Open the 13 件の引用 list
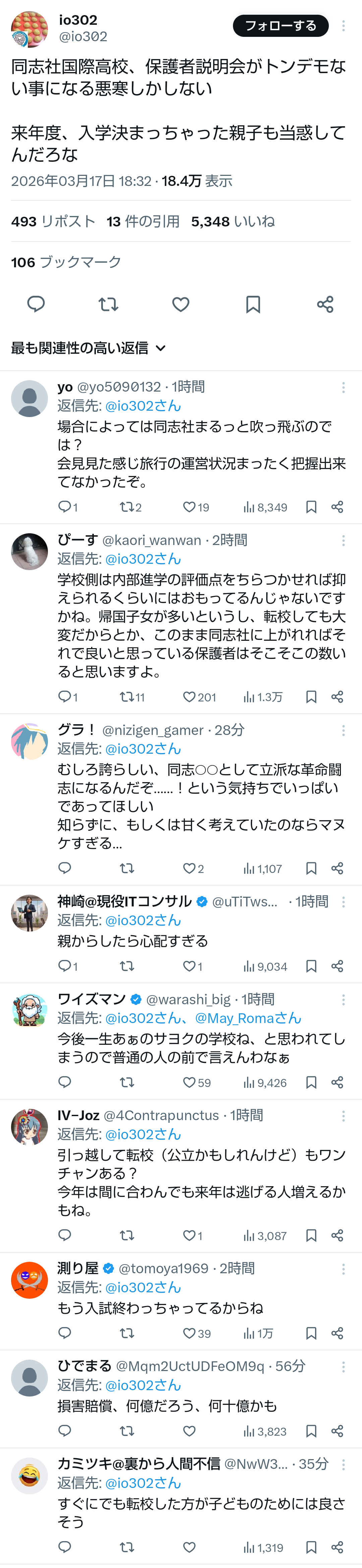Image resolution: width=362 pixels, height=1568 pixels. (x=142, y=221)
